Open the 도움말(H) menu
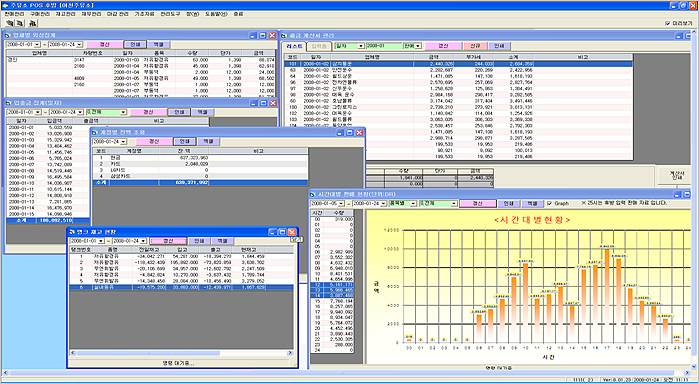Viewport: 699px width, 384px height. pyautogui.click(x=216, y=14)
